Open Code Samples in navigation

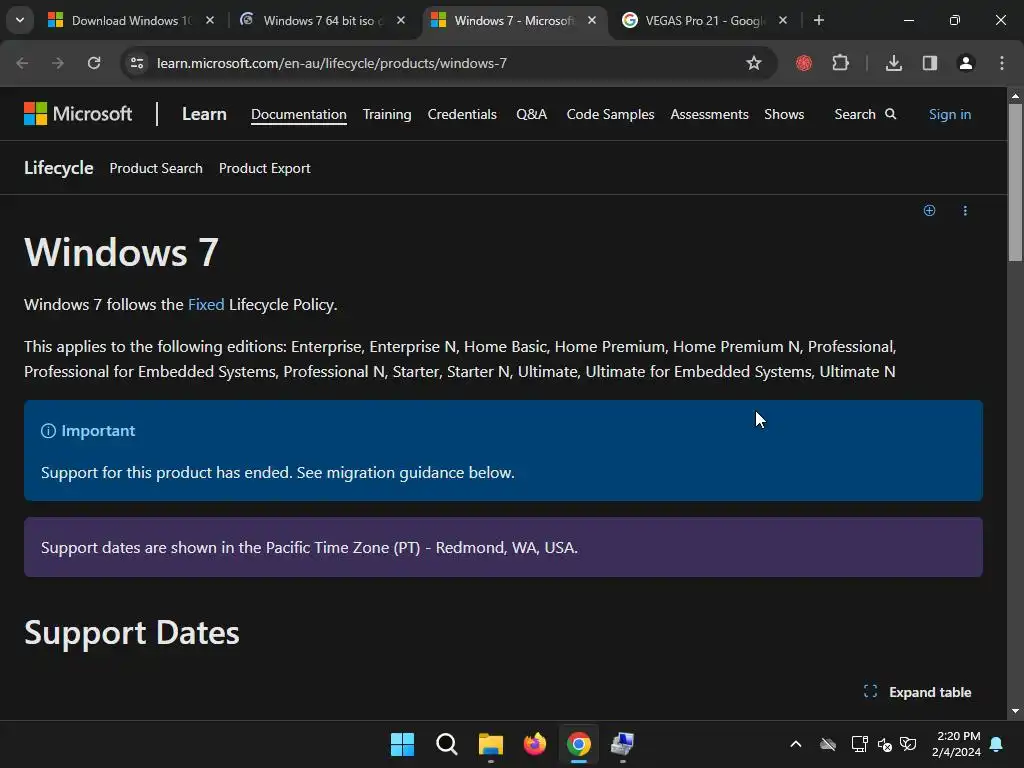pos(610,114)
